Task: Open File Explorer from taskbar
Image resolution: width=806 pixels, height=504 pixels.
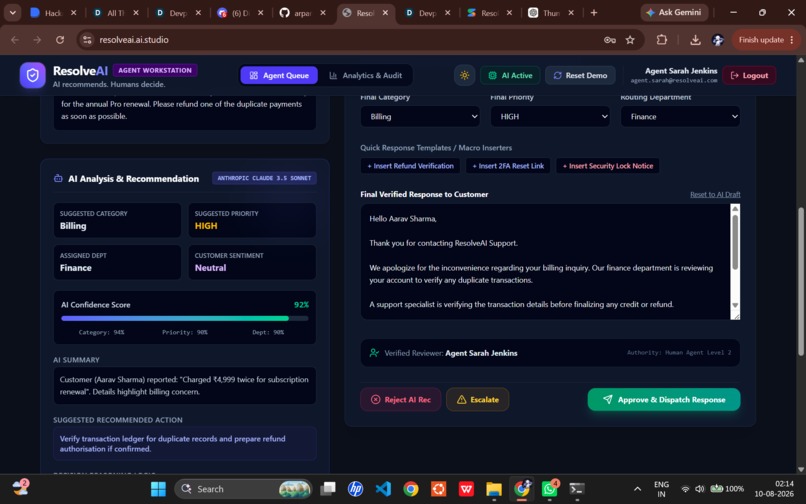Action: click(x=494, y=489)
